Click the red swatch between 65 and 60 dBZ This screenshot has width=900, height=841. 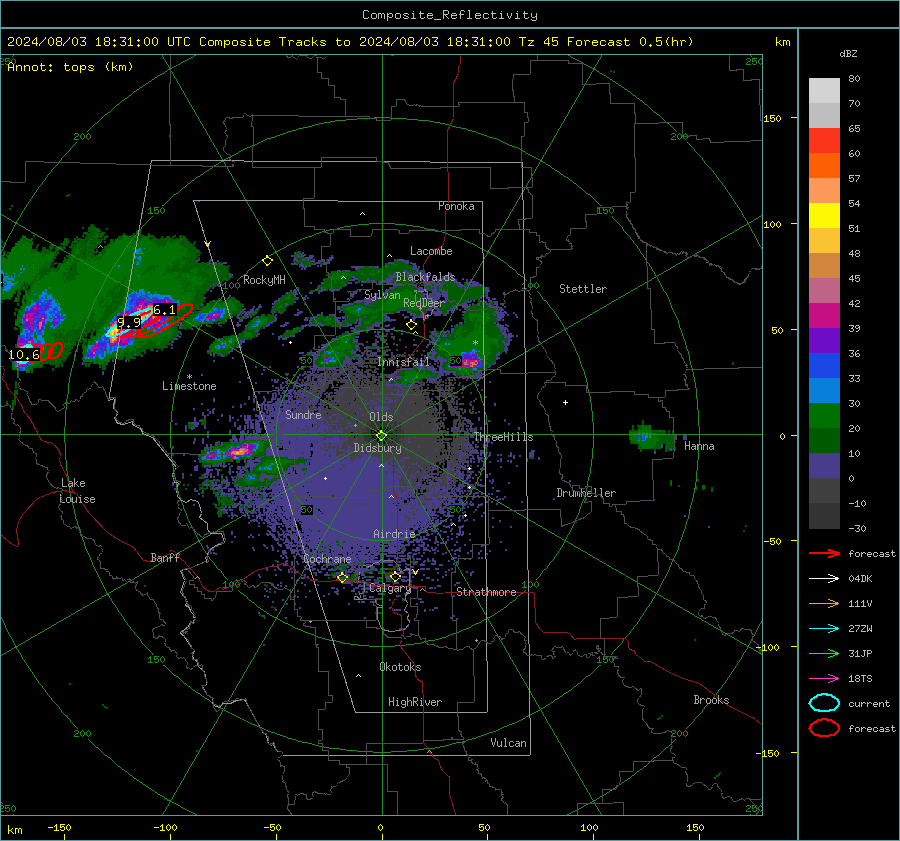pos(824,141)
